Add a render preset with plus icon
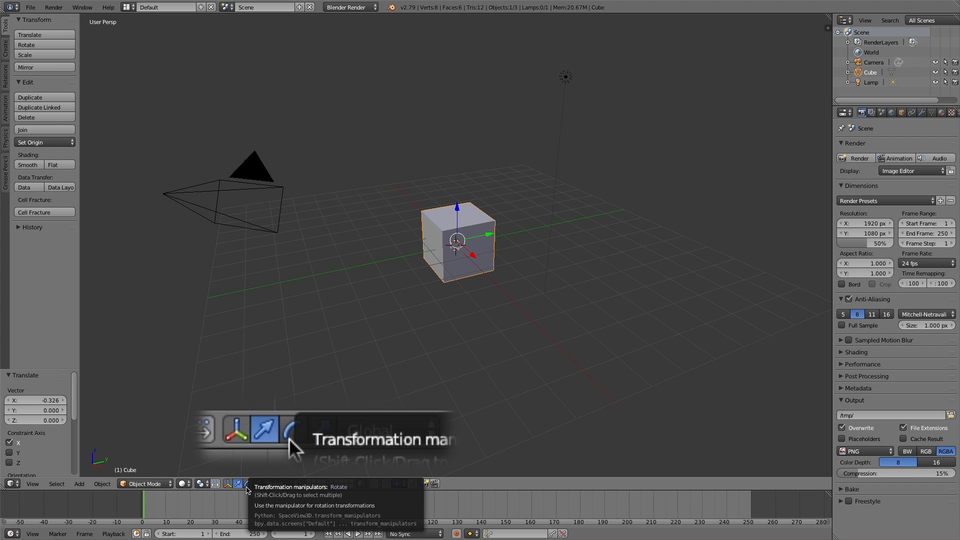 (x=940, y=201)
